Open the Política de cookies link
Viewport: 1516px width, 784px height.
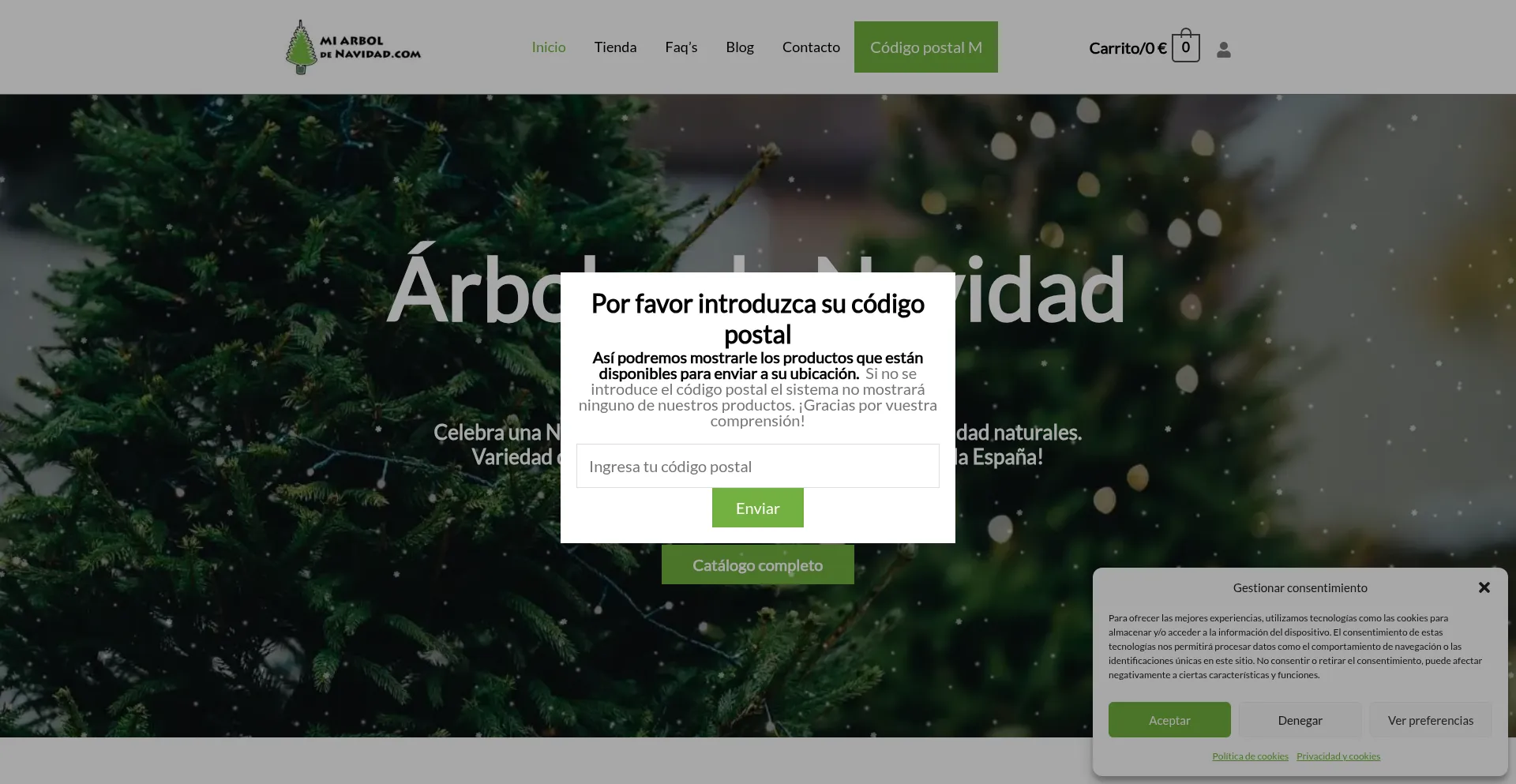[x=1250, y=756]
